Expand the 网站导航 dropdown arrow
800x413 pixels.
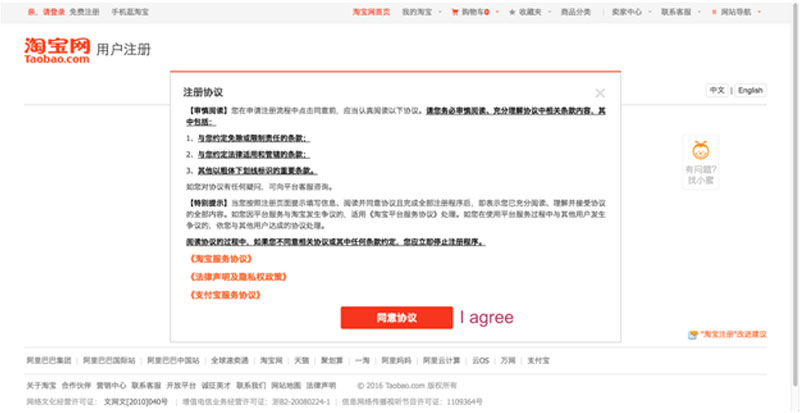tap(759, 12)
